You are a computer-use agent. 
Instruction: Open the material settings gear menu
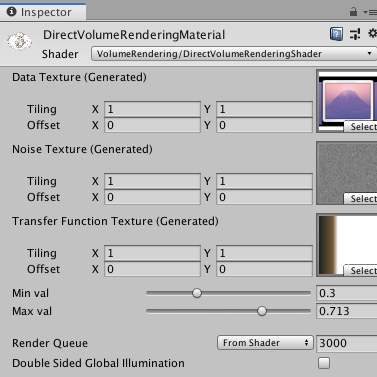point(372,33)
